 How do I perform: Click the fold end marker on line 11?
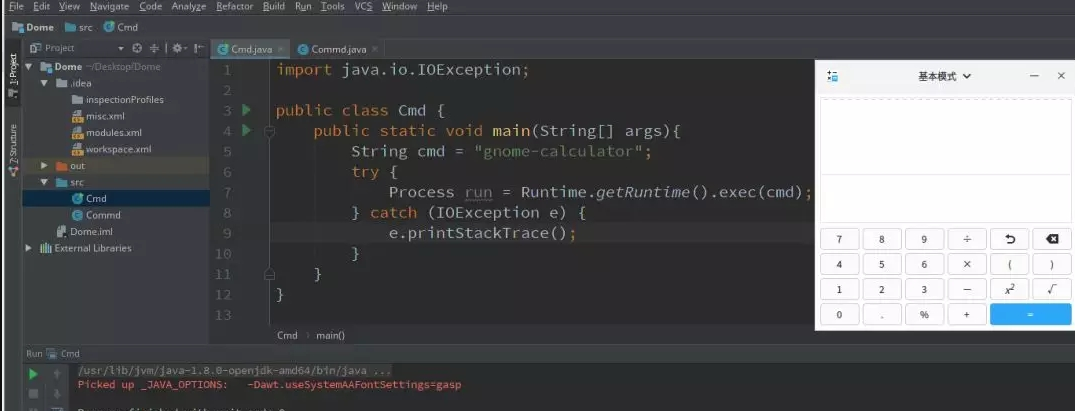269,274
